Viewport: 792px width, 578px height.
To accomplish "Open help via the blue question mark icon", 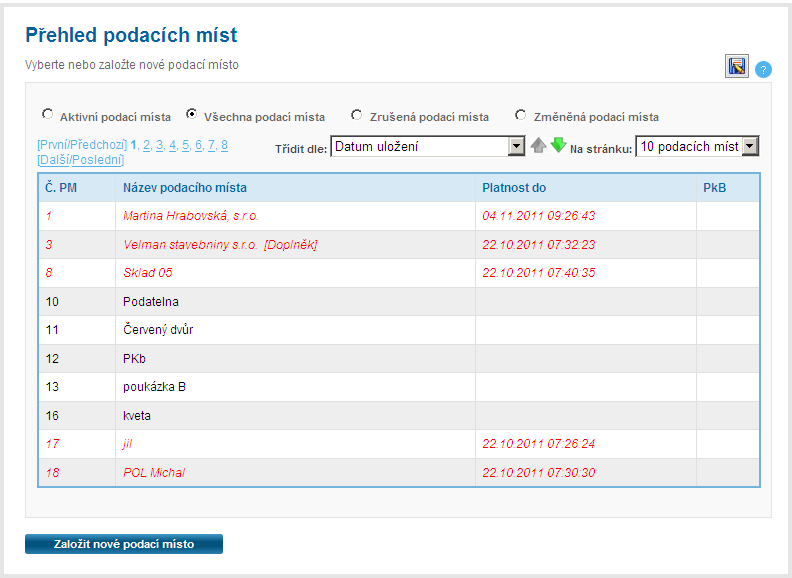I will tap(763, 70).
